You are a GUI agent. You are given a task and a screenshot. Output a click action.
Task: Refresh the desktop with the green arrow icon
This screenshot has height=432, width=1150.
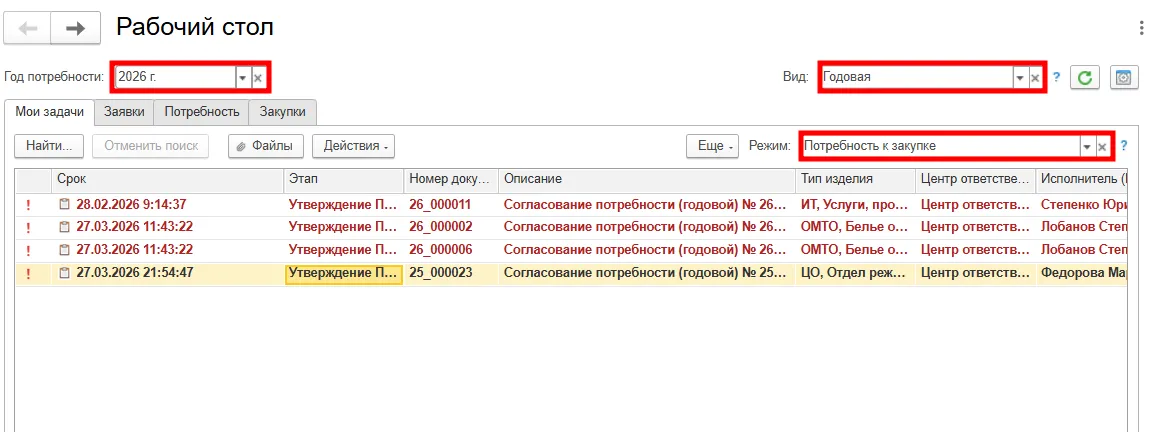click(x=1085, y=77)
